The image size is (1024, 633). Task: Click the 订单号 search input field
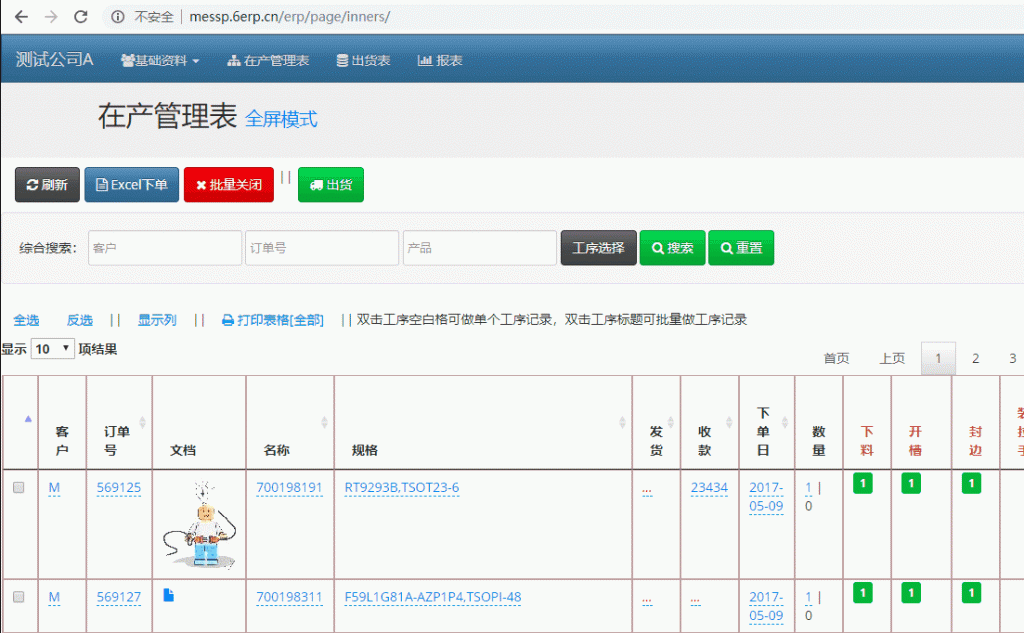click(x=321, y=248)
